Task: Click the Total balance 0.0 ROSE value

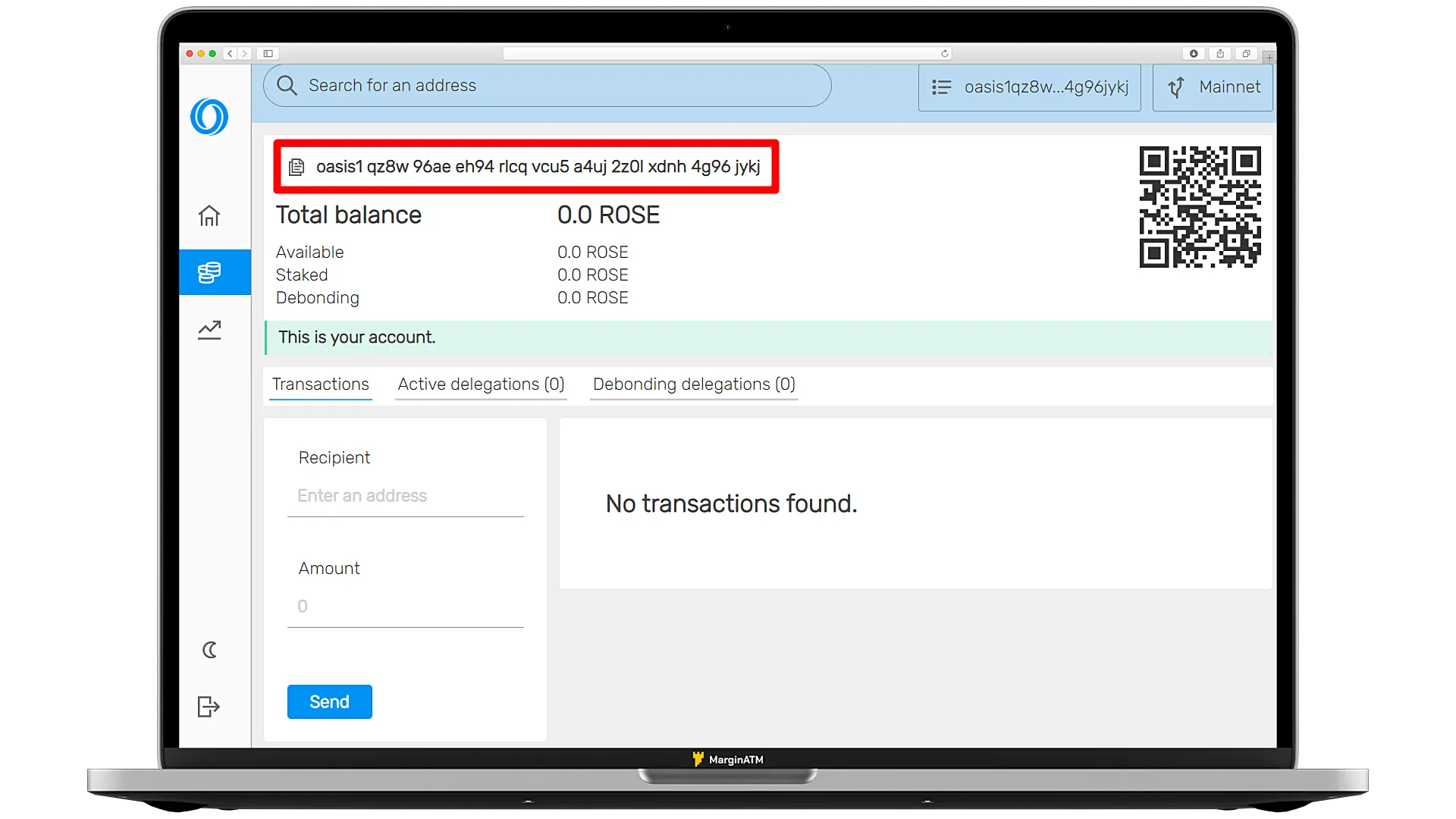Action: pyautogui.click(x=608, y=215)
